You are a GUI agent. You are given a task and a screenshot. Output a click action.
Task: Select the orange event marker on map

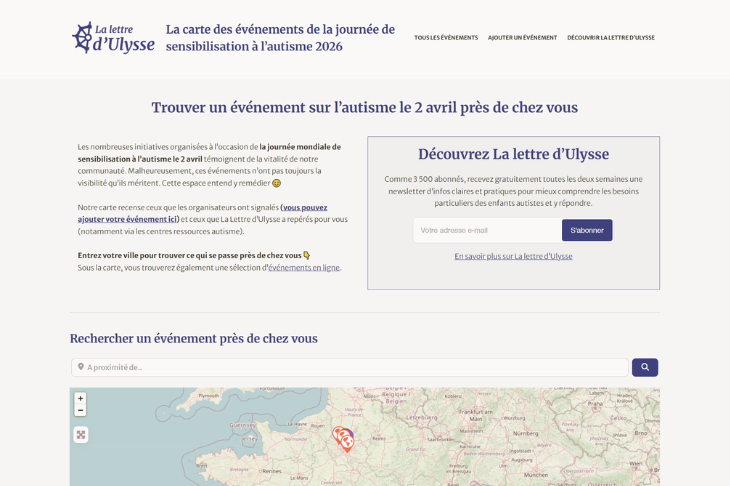click(x=347, y=443)
